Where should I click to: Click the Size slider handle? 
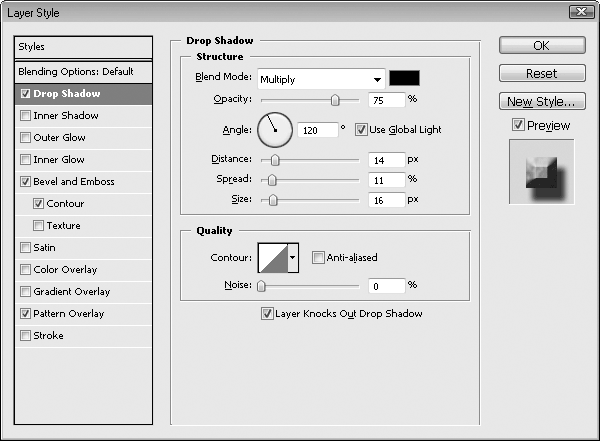pos(273,200)
